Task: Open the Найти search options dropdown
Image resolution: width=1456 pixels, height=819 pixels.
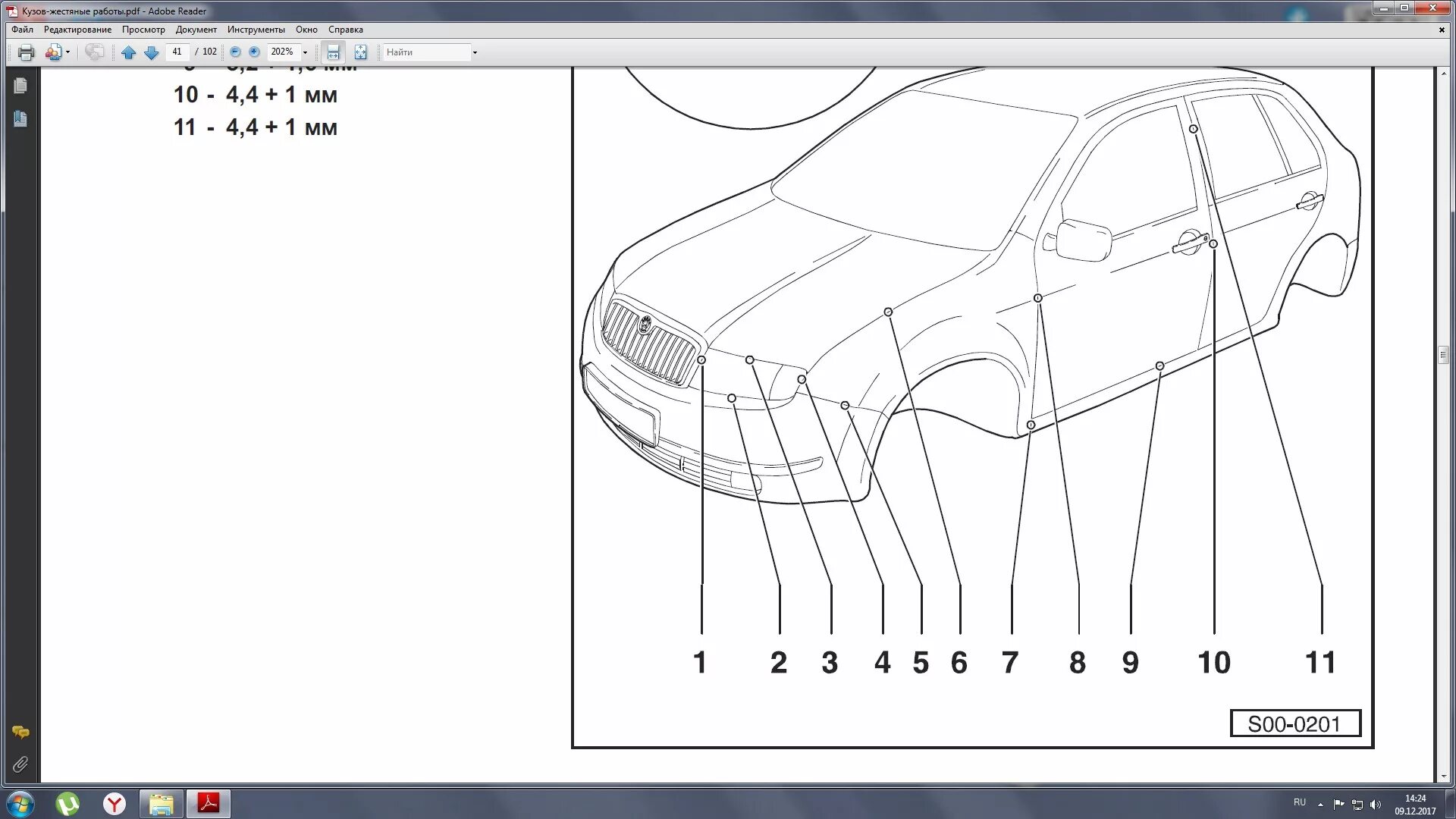Action: point(475,52)
